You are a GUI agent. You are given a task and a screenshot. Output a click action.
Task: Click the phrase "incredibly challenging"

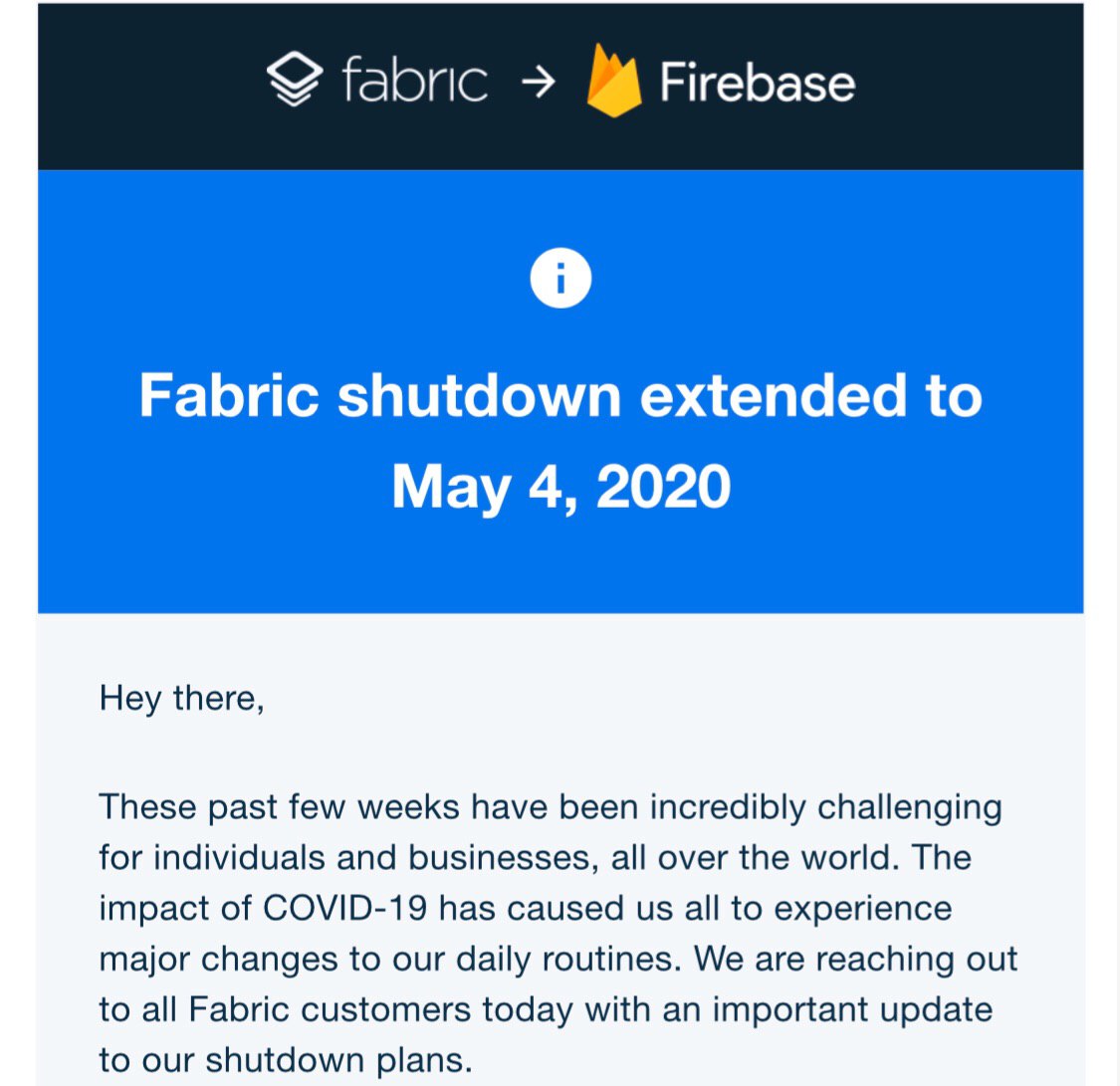pos(825,805)
